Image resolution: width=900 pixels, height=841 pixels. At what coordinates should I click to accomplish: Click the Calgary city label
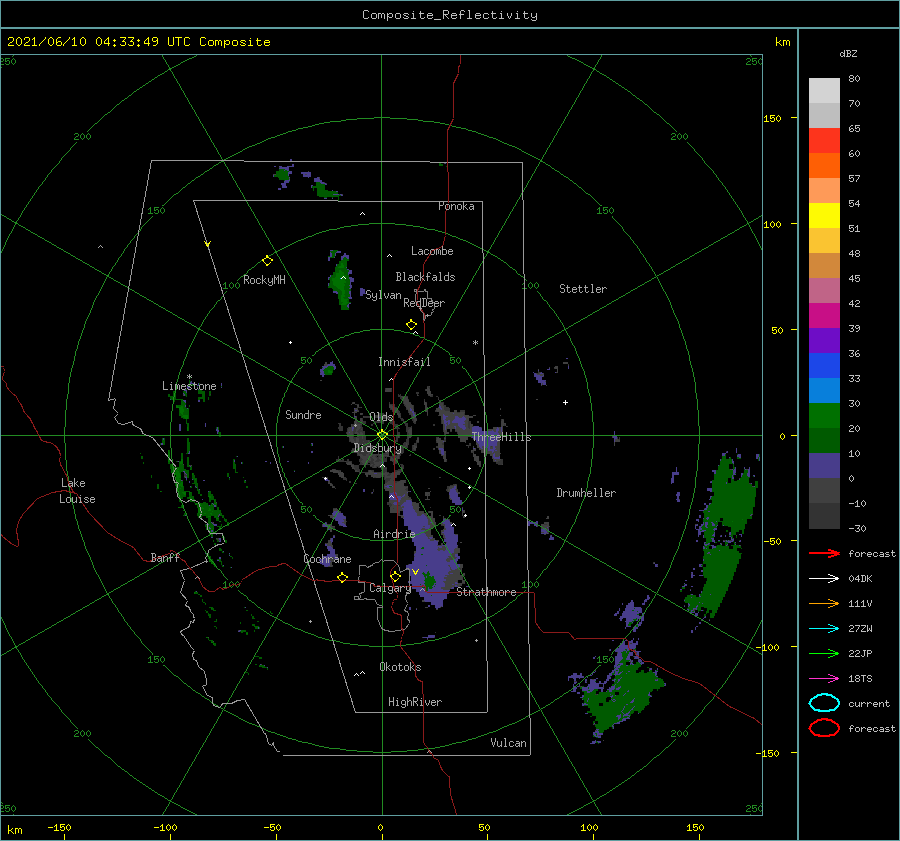click(390, 588)
